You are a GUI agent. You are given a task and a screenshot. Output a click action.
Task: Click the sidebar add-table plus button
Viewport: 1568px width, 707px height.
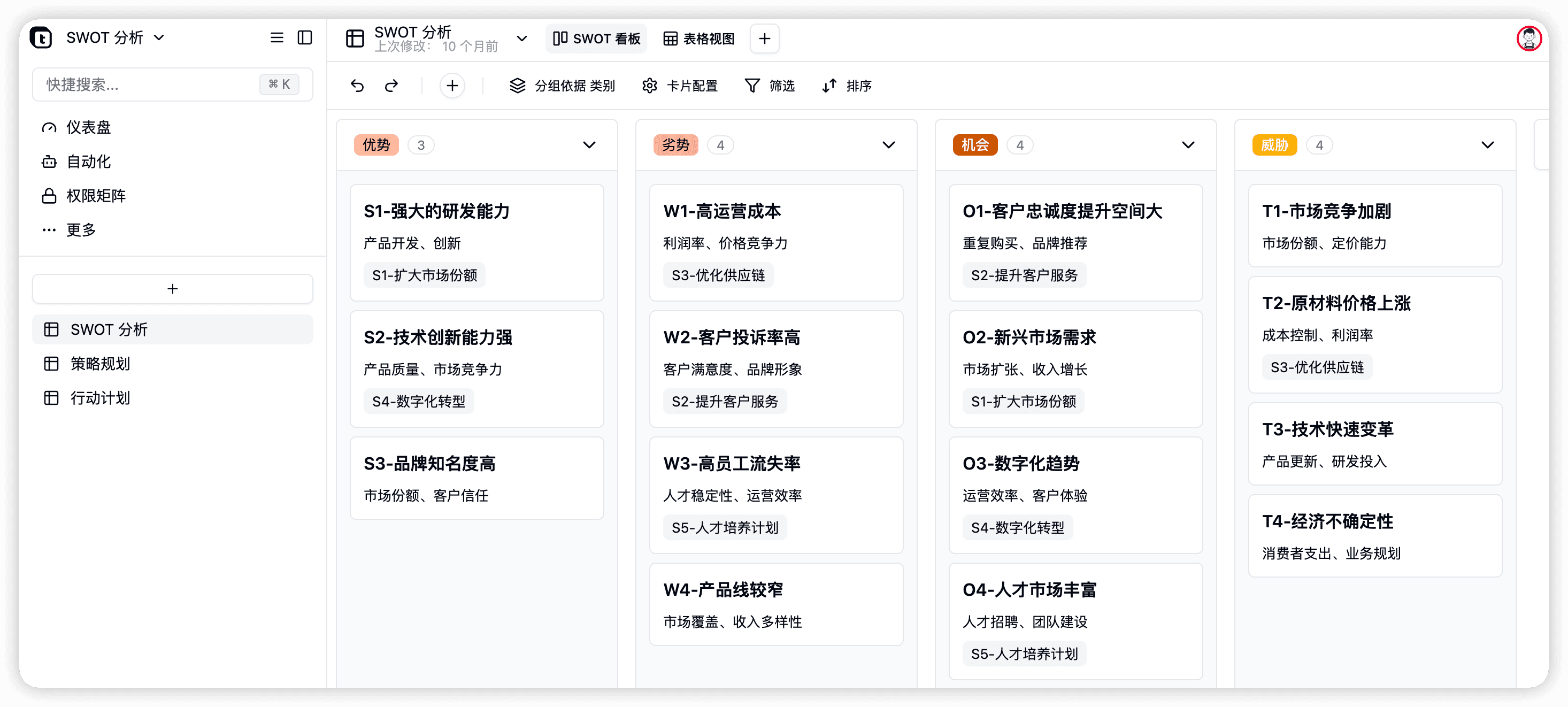tap(172, 289)
